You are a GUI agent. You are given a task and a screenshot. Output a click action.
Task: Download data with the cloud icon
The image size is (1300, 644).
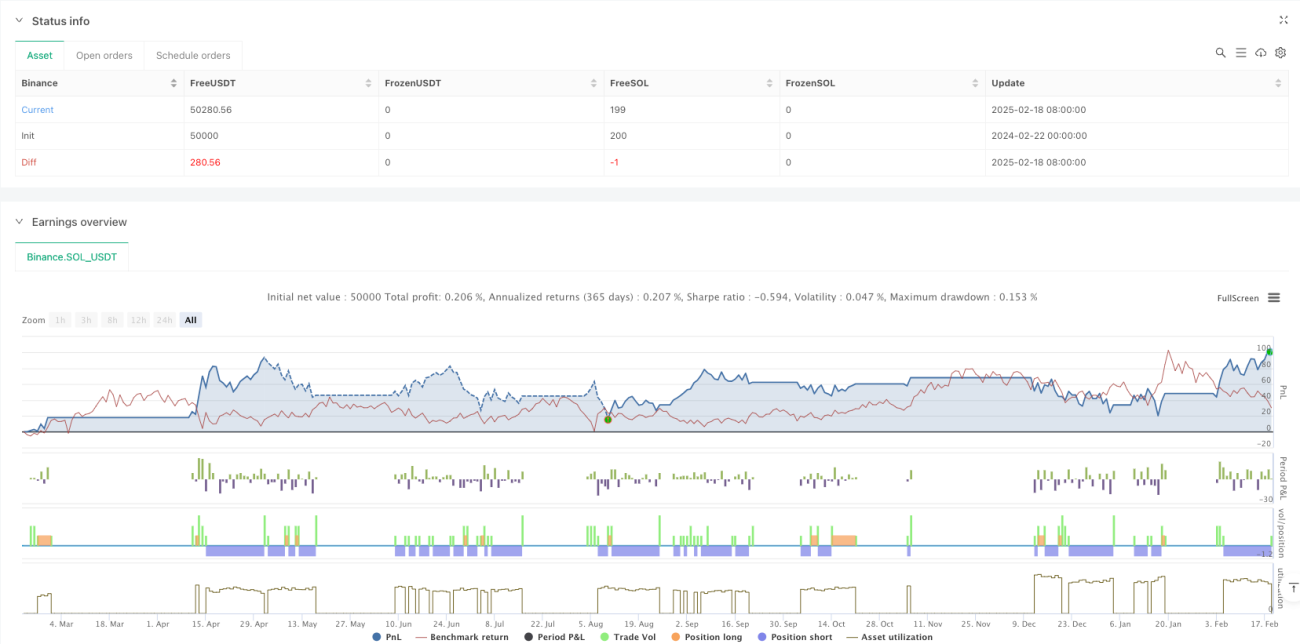(1261, 53)
